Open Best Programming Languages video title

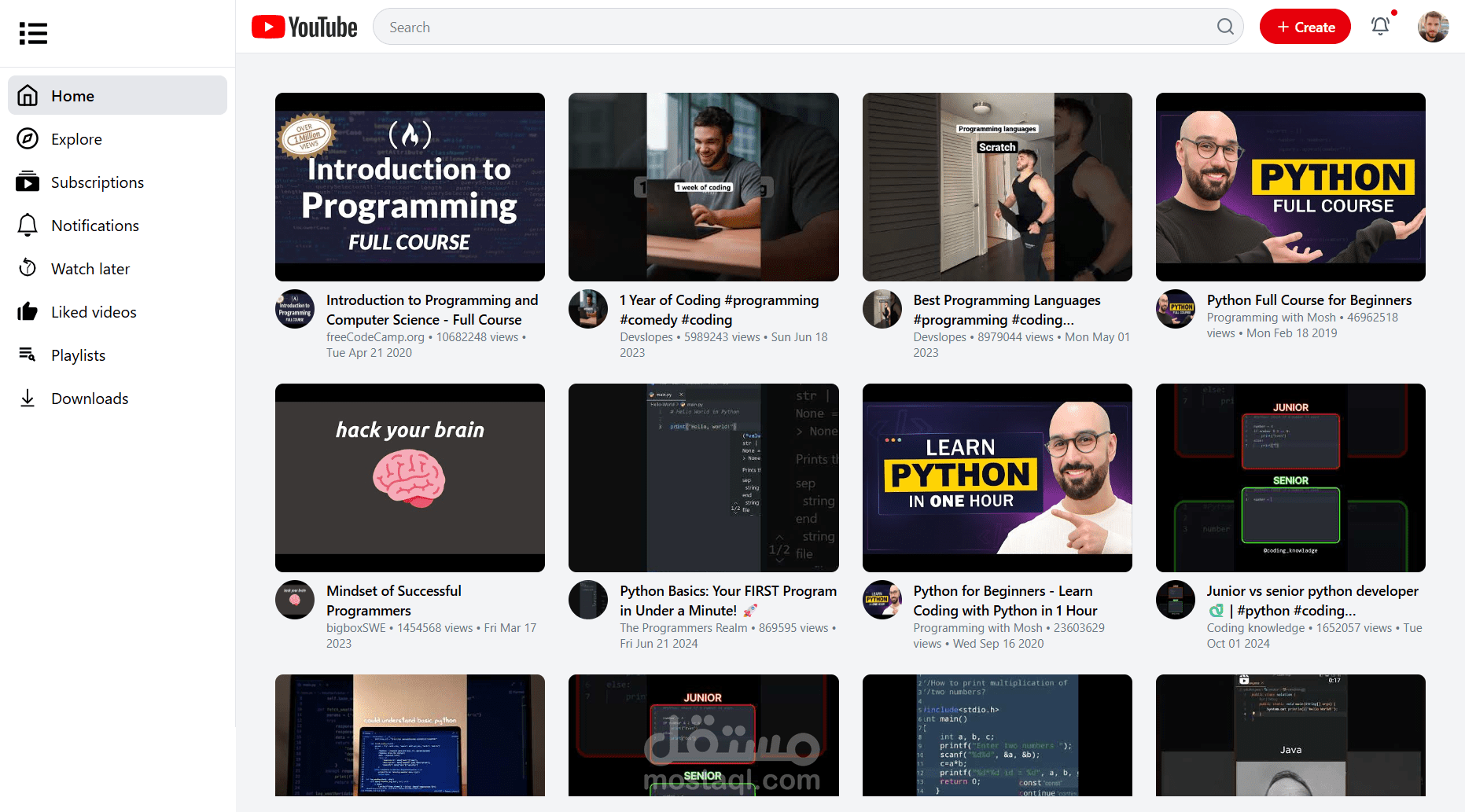[1007, 310]
